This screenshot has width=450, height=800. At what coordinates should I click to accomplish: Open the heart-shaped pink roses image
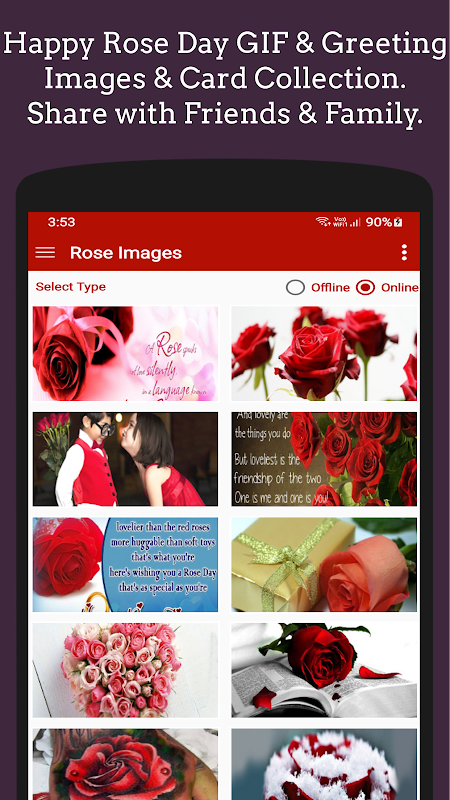click(x=126, y=670)
